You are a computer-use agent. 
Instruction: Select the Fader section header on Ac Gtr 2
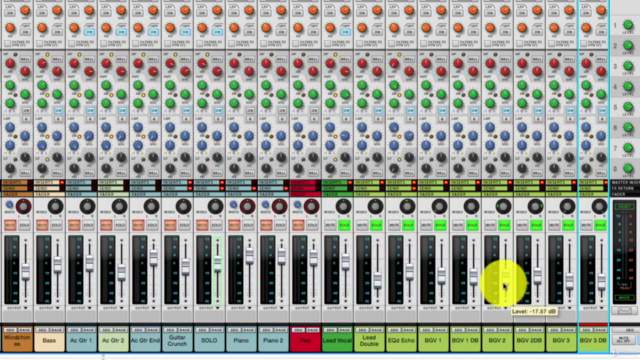tap(113, 194)
